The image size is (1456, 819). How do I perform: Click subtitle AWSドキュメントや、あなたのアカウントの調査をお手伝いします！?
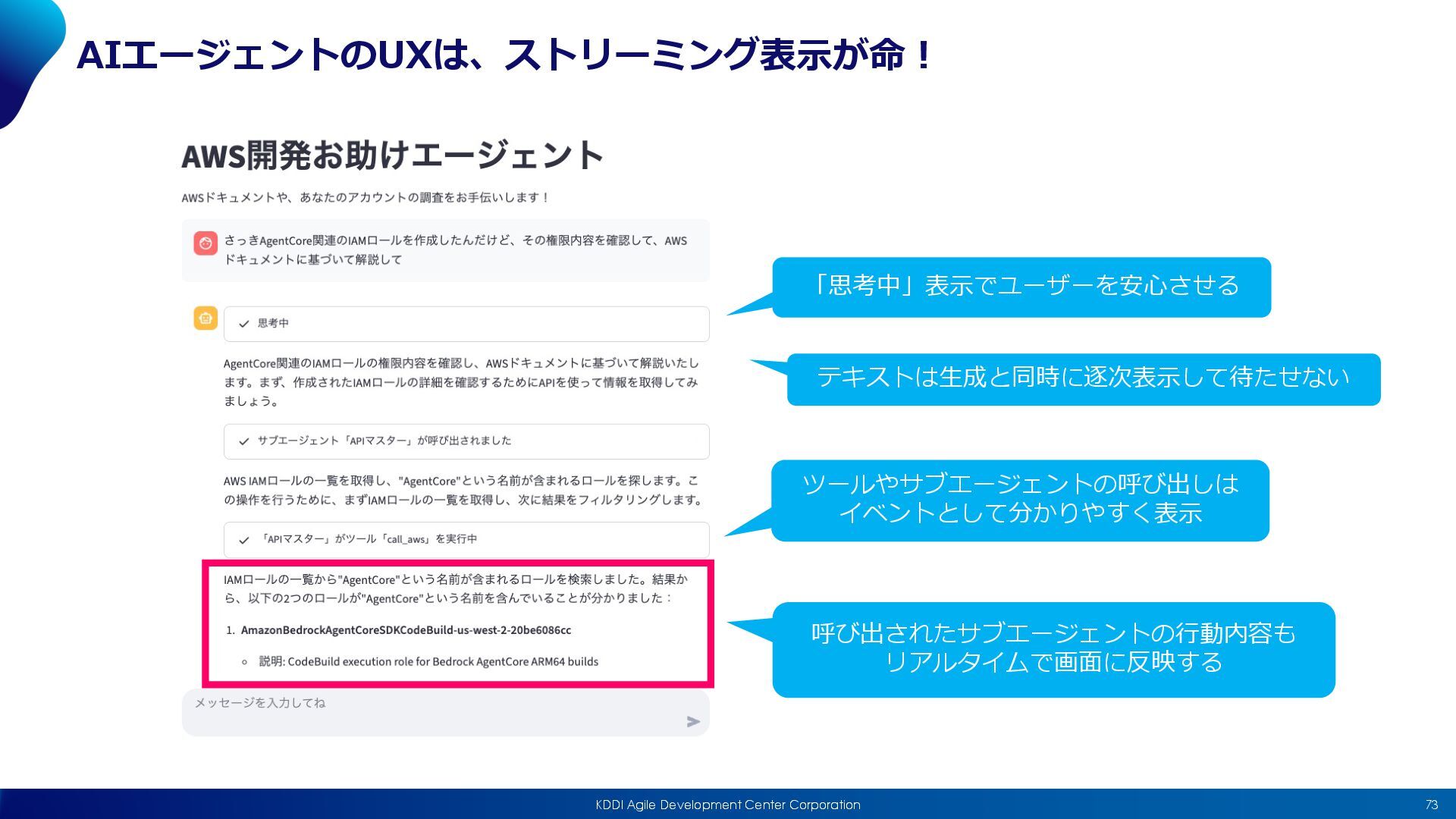click(x=366, y=197)
